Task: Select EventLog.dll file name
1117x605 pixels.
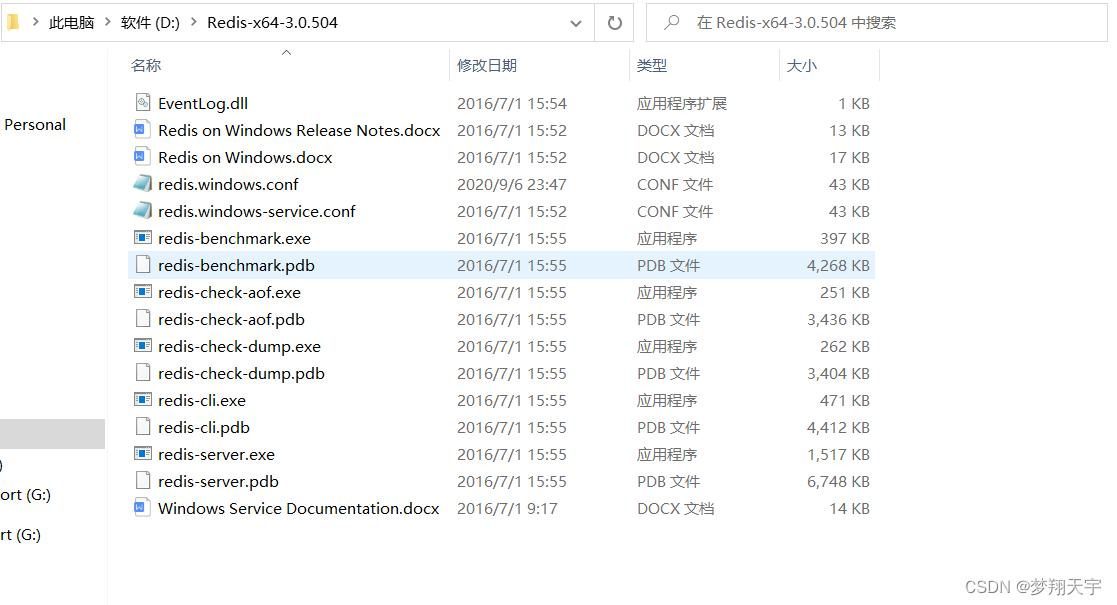Action: pos(203,103)
